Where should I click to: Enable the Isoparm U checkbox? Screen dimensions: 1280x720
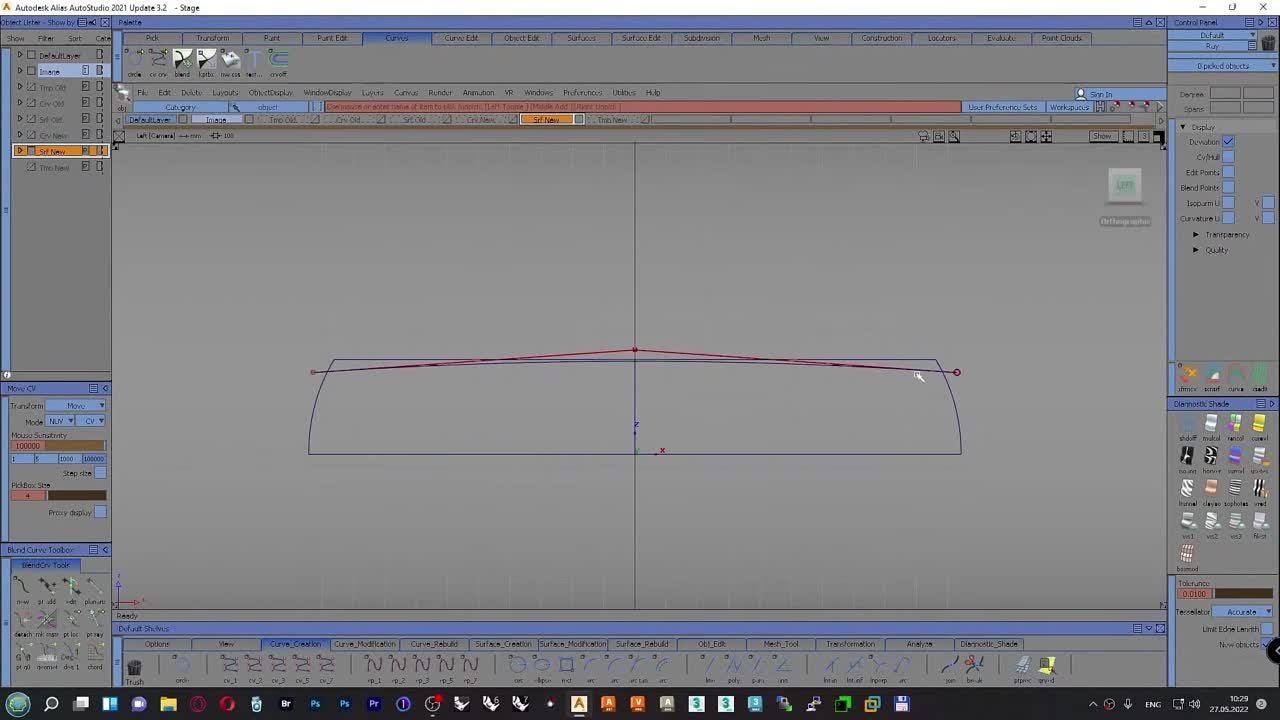tap(1228, 203)
